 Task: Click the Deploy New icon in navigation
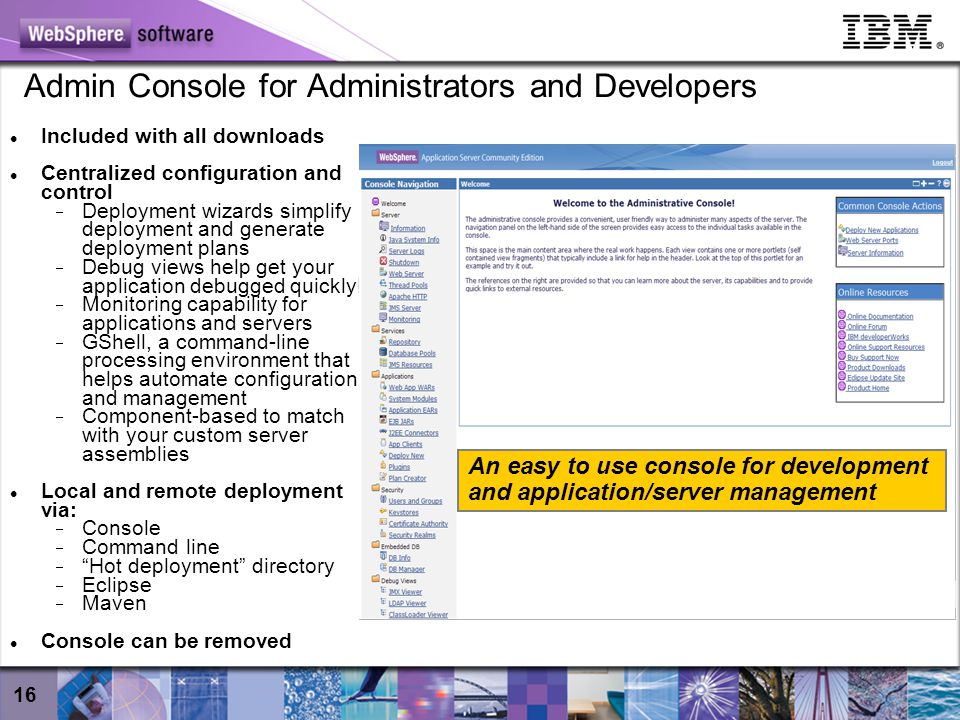point(383,454)
